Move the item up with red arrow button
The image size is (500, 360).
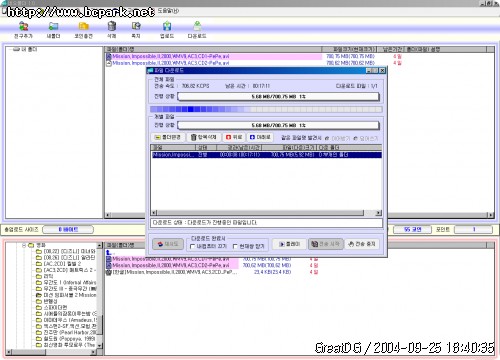[234, 137]
